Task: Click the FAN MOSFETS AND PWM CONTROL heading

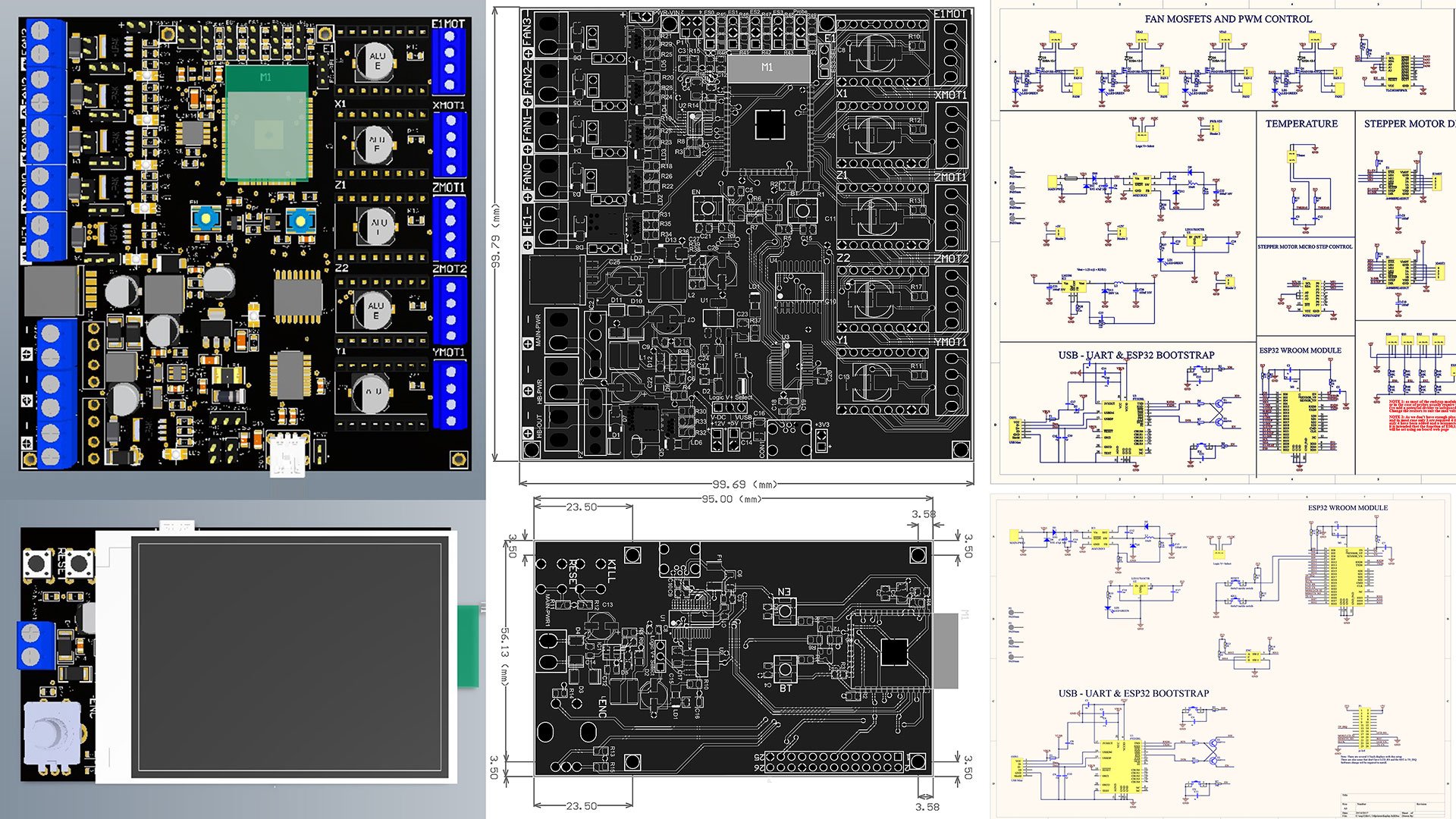Action: pos(1228,19)
